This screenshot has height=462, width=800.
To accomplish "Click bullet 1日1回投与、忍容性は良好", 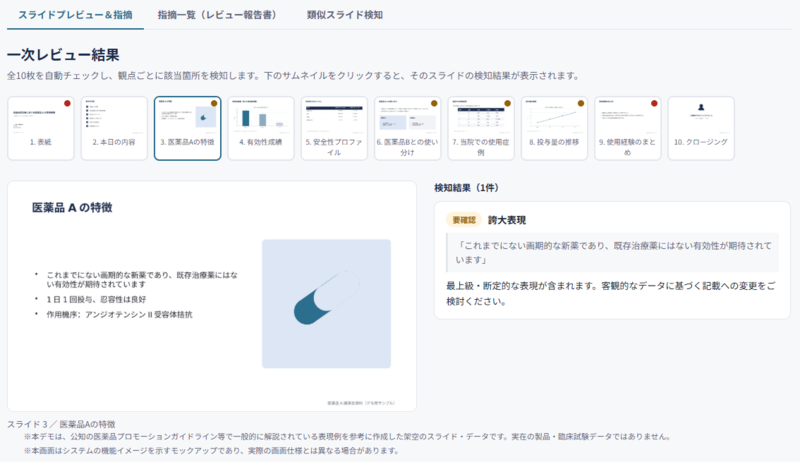I will pyautogui.click(x=96, y=299).
